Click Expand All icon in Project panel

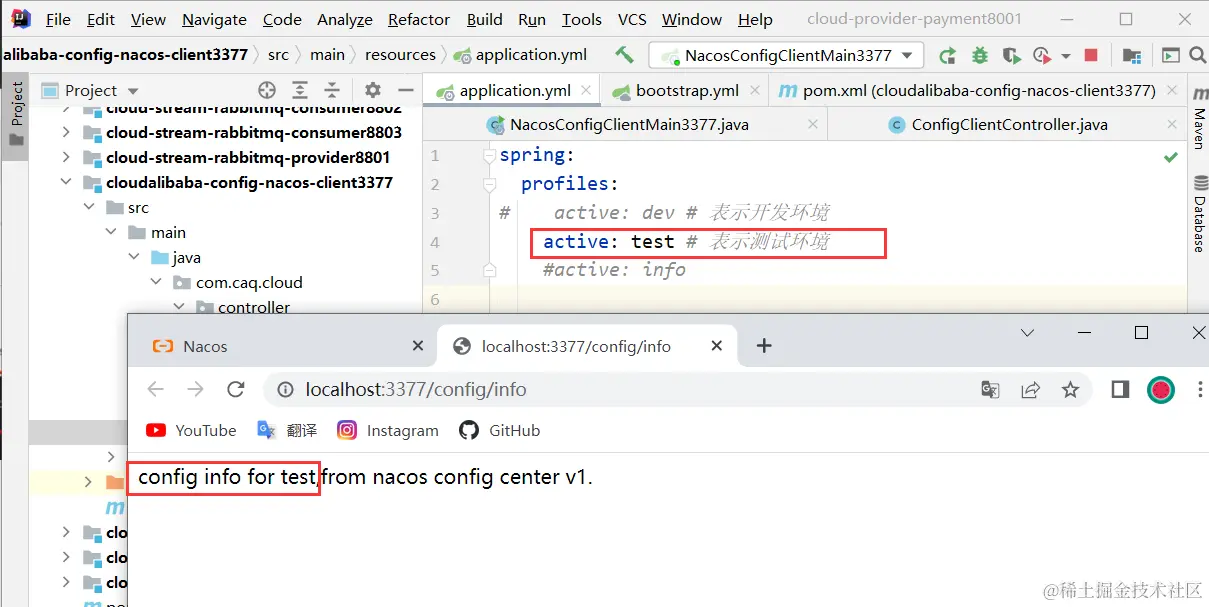[x=299, y=90]
